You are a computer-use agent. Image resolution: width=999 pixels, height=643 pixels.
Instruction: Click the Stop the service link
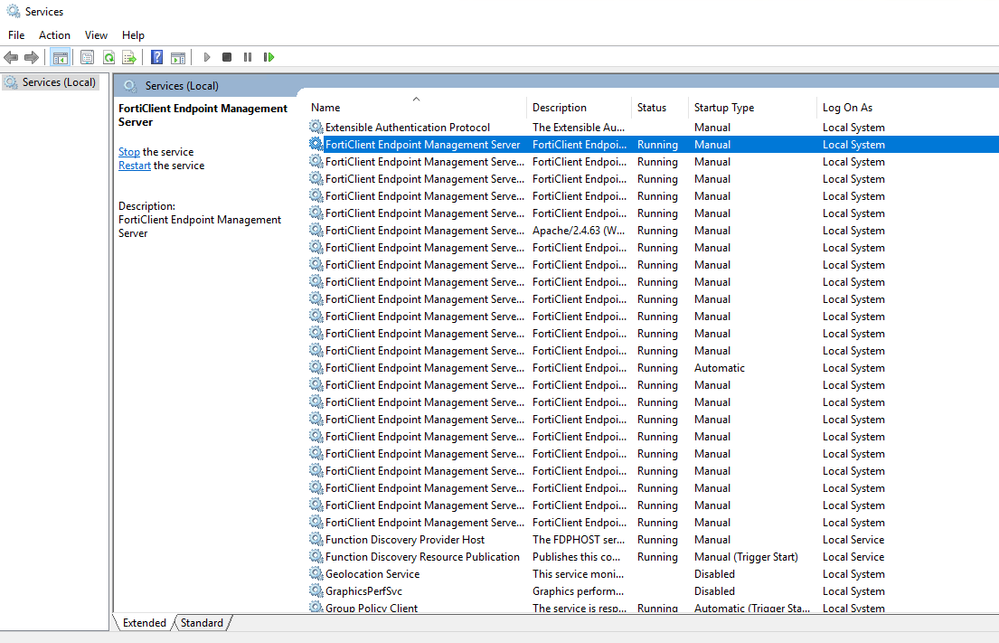coord(129,152)
